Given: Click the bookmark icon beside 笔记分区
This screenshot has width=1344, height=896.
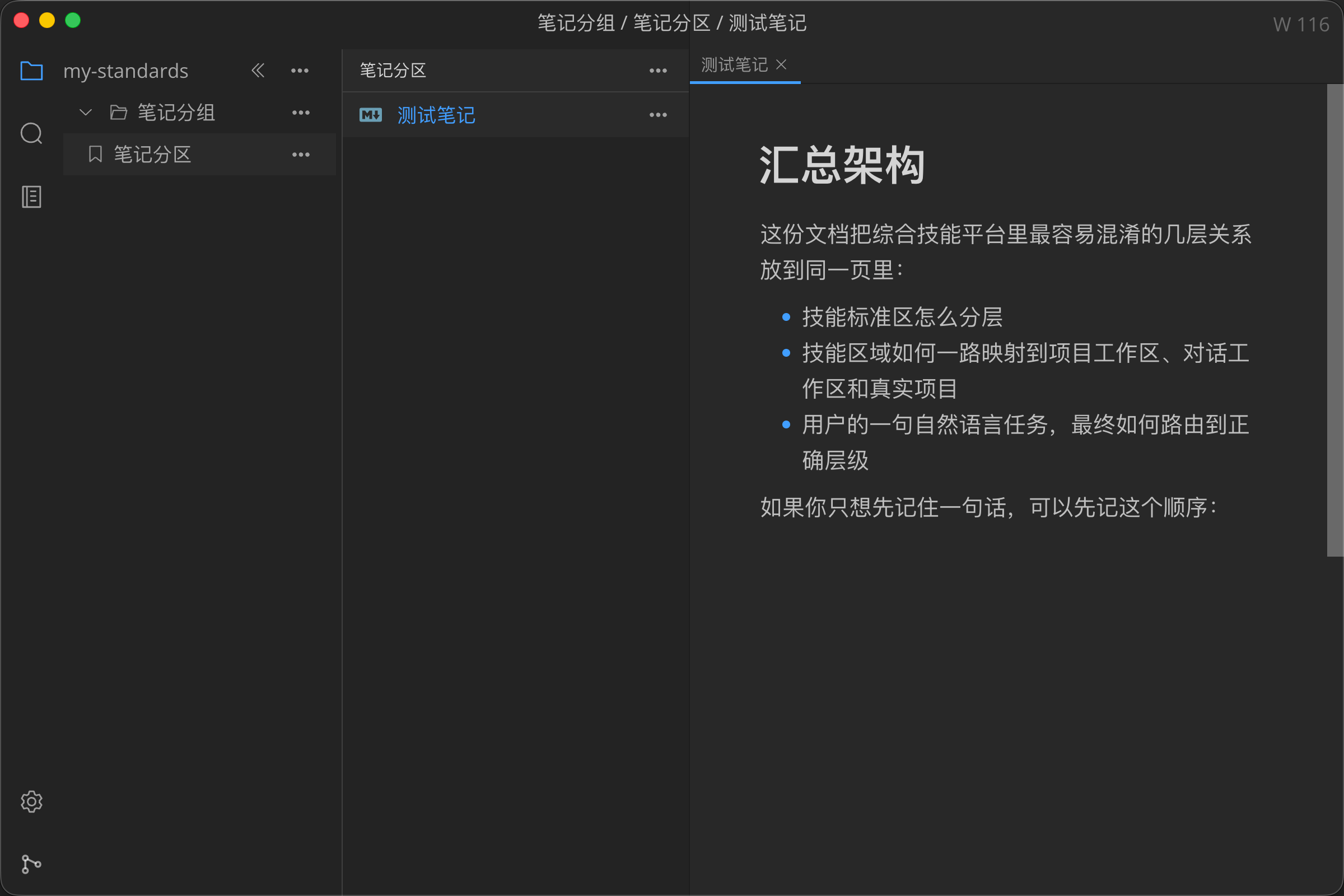Looking at the screenshot, I should [95, 155].
